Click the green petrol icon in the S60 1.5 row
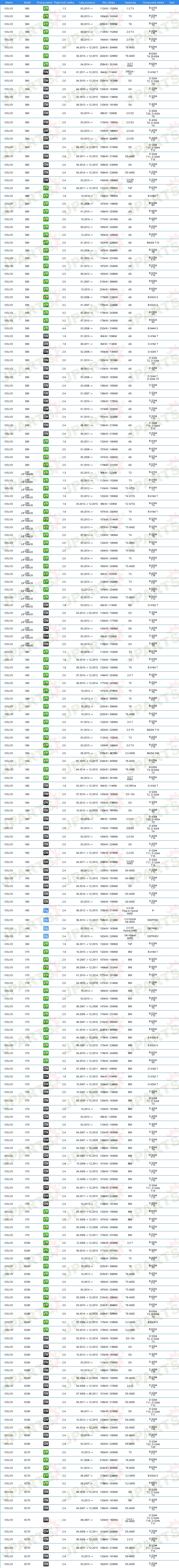The image size is (179, 1568). 46,8
